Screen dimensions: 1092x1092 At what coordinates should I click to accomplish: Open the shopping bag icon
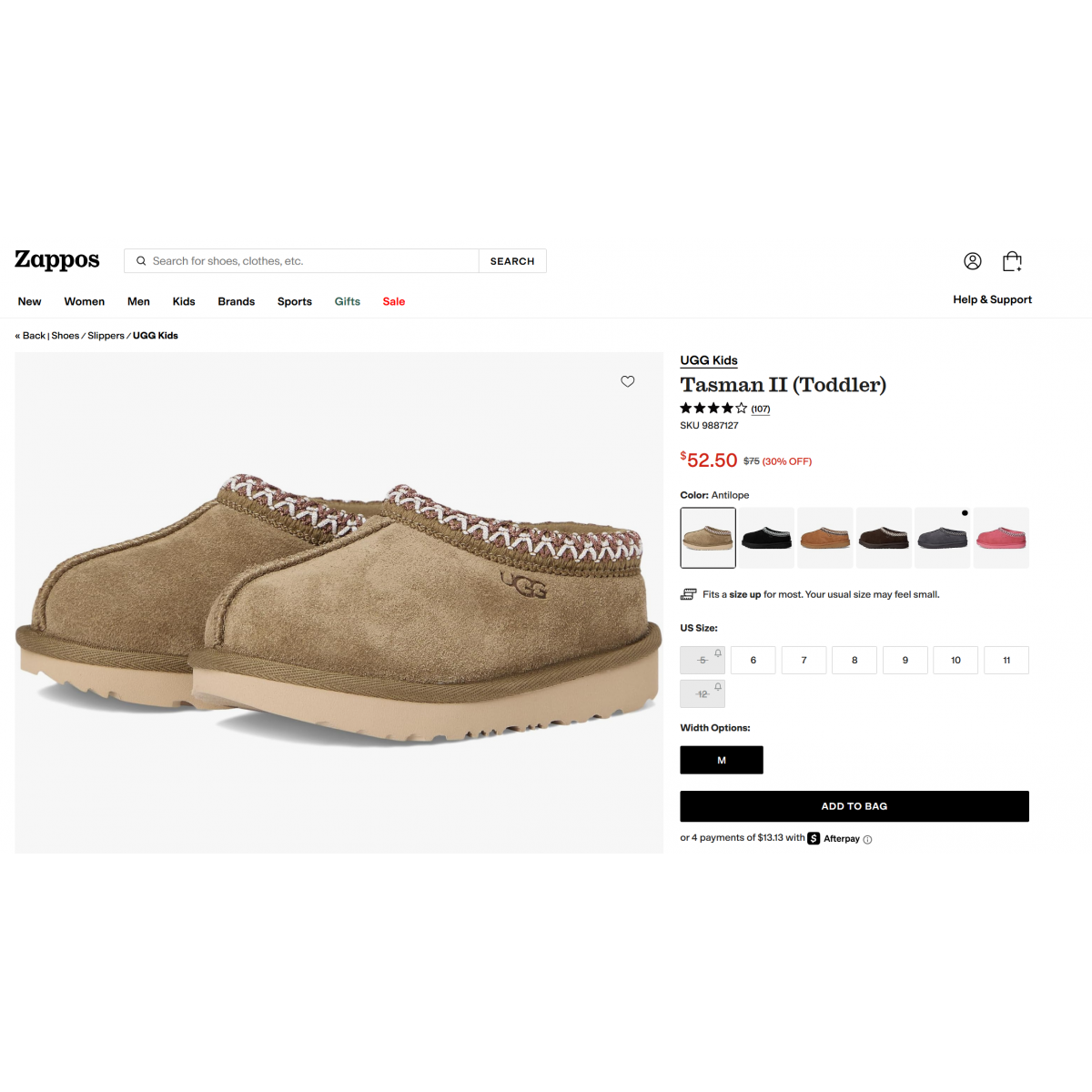tap(1012, 261)
